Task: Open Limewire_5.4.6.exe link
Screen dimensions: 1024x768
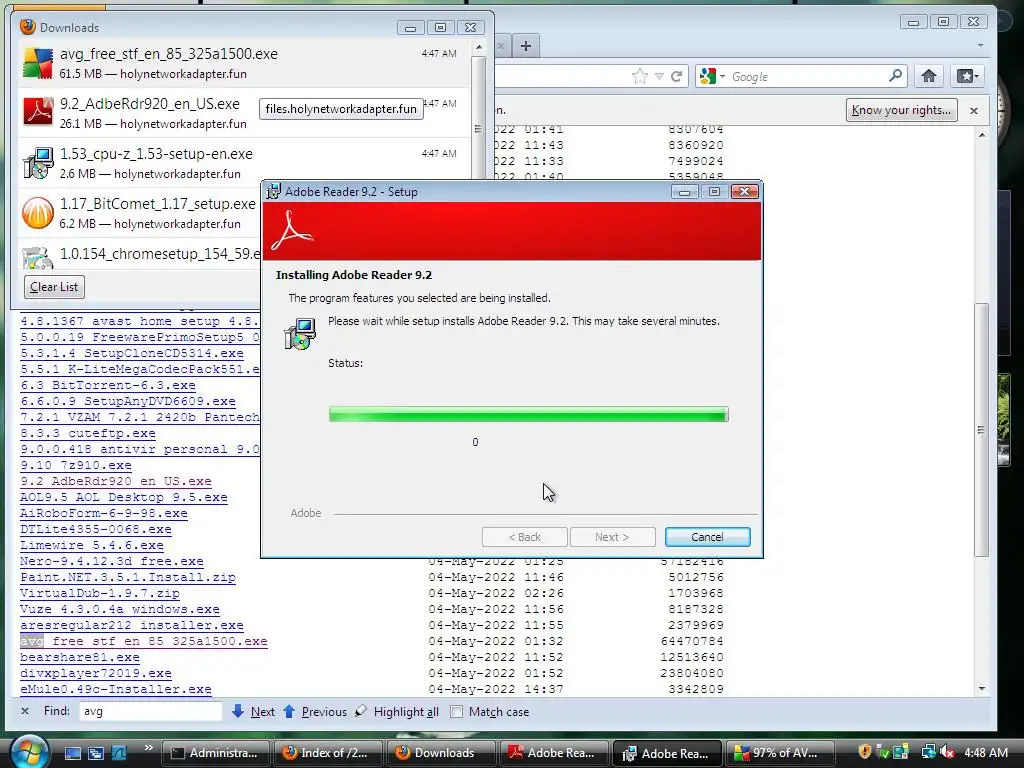Action: pos(92,545)
